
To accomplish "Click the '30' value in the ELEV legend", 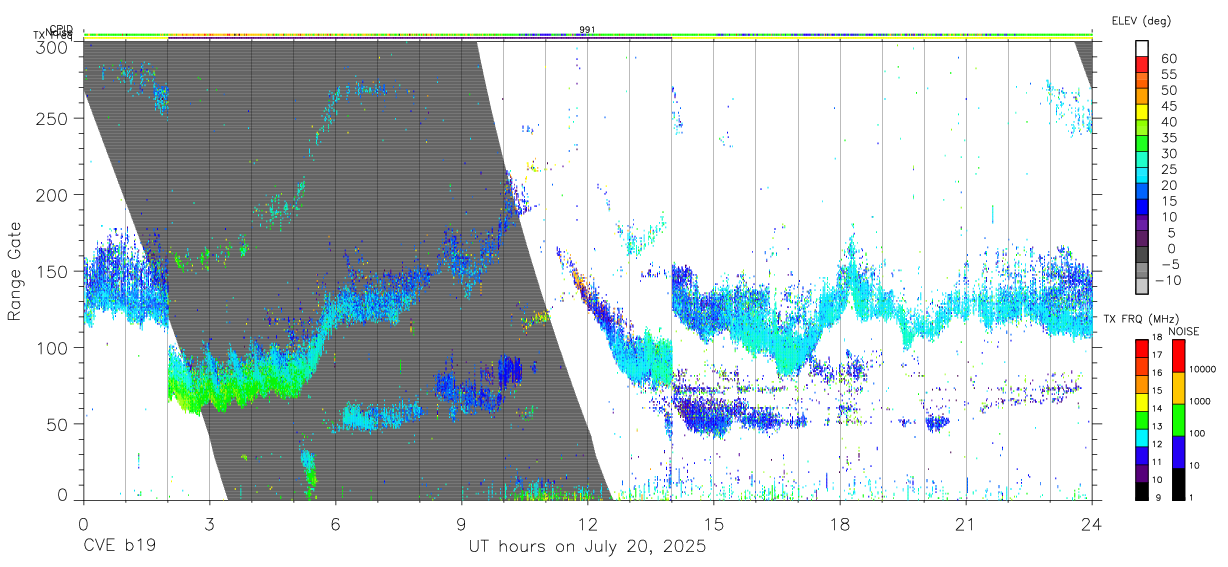I will tap(1169, 153).
